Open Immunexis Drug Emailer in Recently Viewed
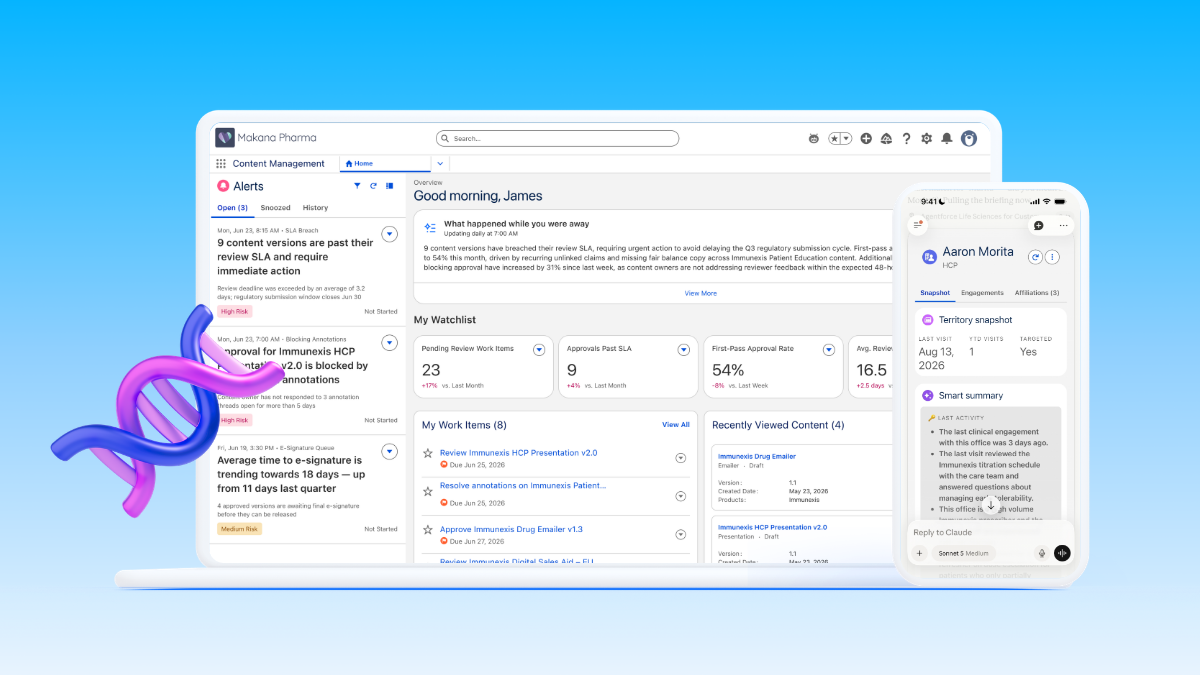The height and width of the screenshot is (675, 1200). pos(757,456)
